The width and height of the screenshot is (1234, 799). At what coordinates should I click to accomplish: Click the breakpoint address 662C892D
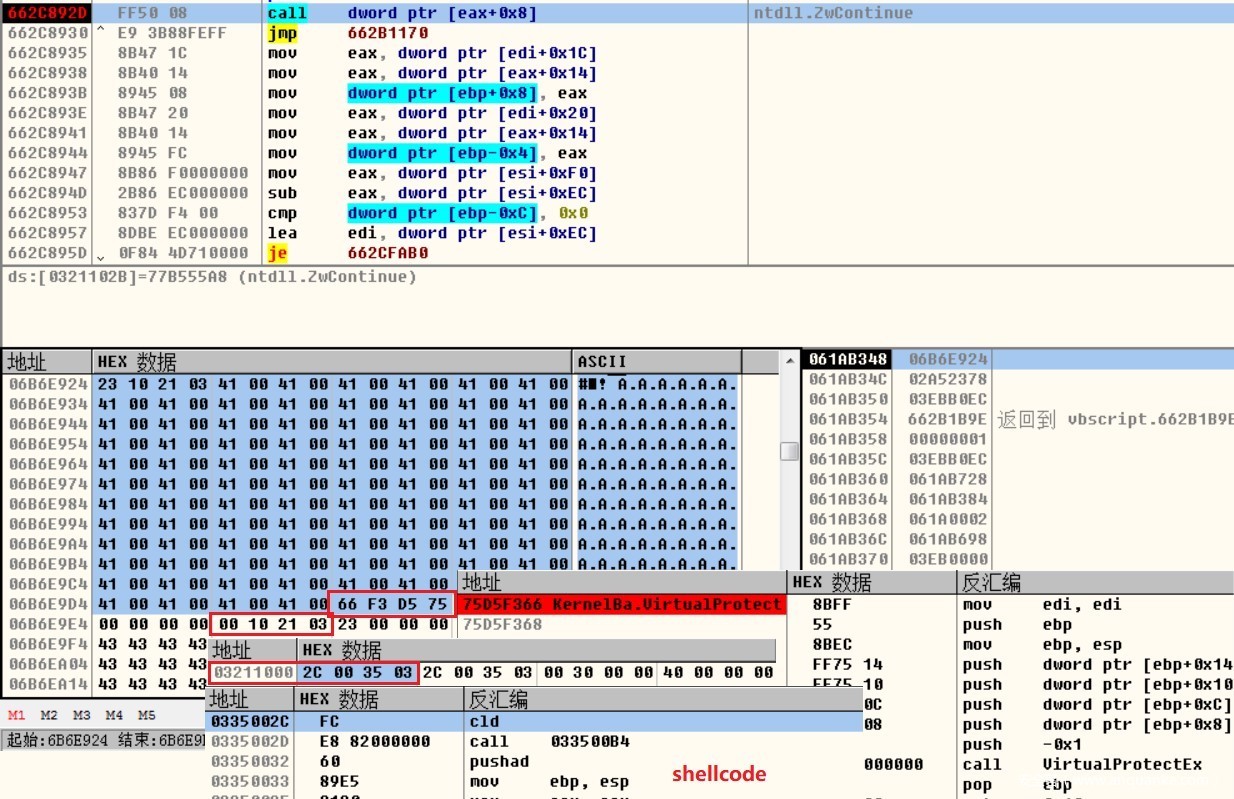tap(47, 13)
